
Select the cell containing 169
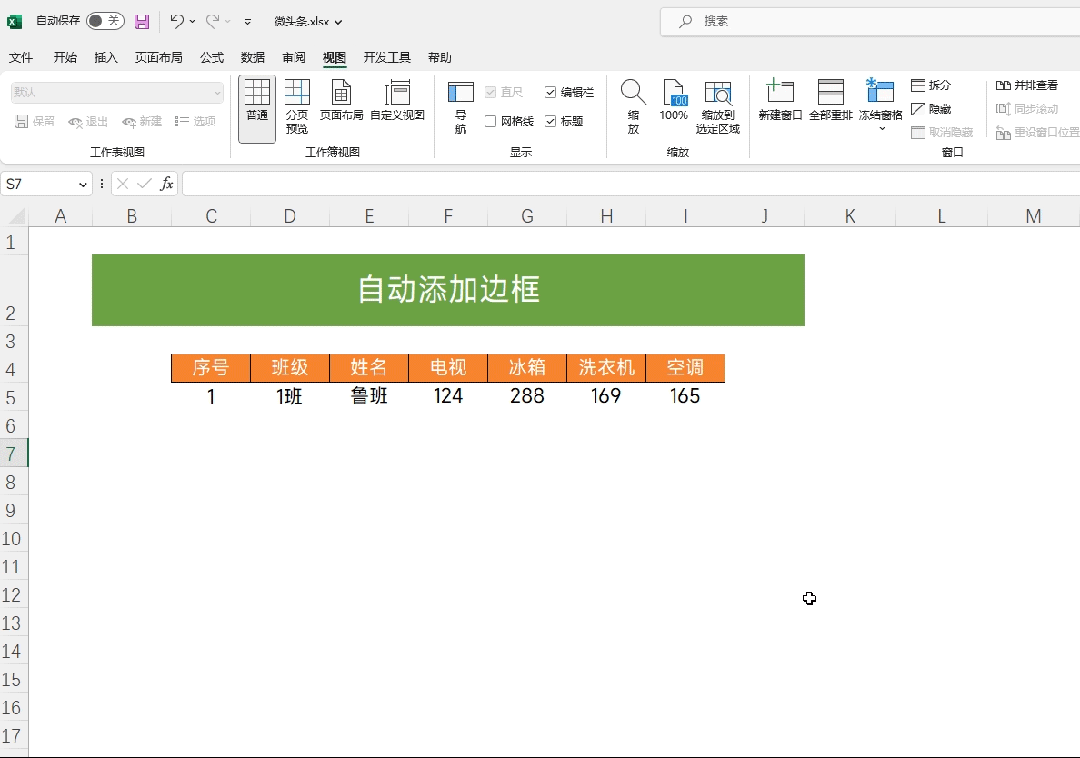pyautogui.click(x=606, y=397)
